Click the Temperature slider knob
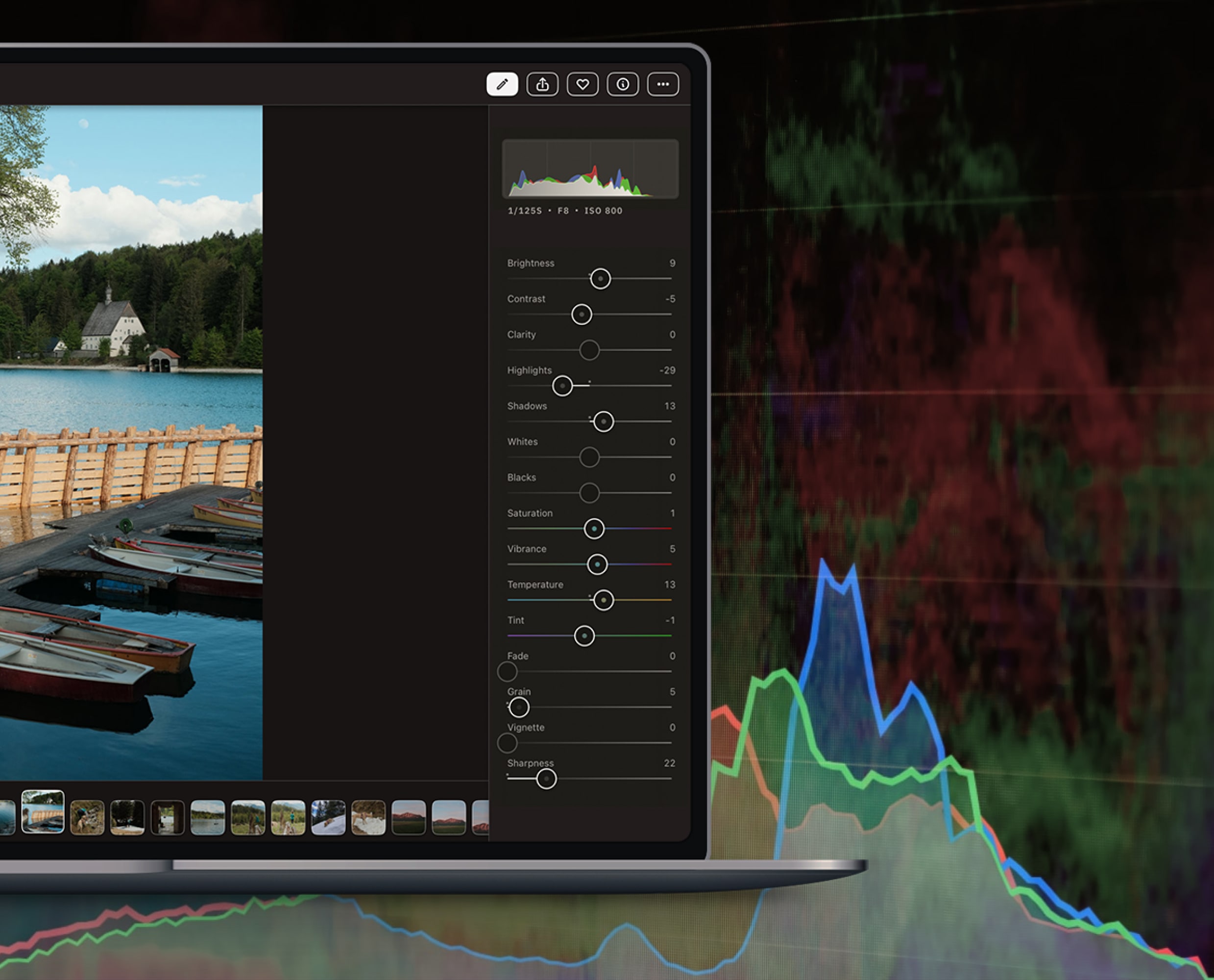 point(604,600)
